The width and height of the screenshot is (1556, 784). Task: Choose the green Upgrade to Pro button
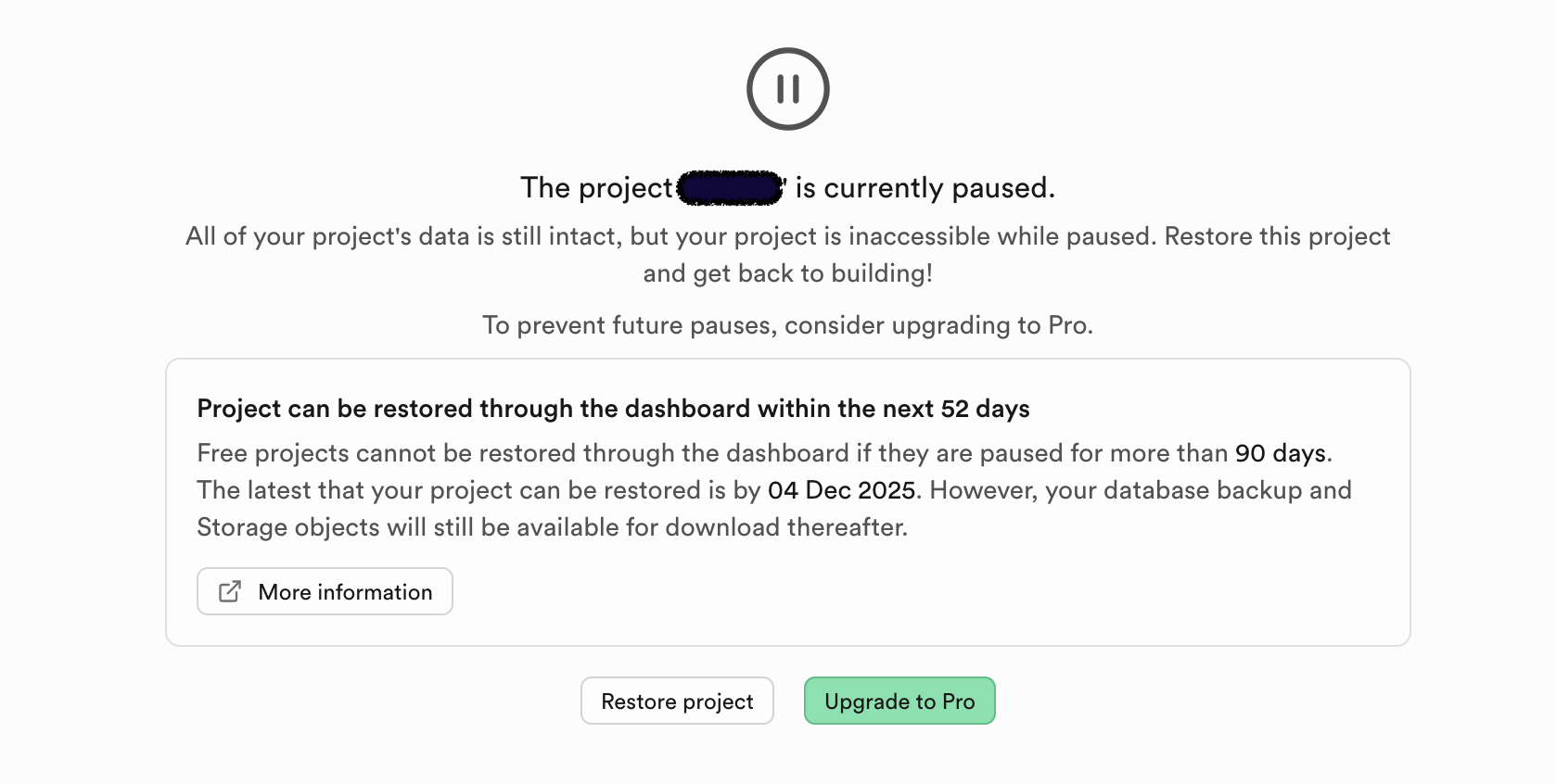899,702
